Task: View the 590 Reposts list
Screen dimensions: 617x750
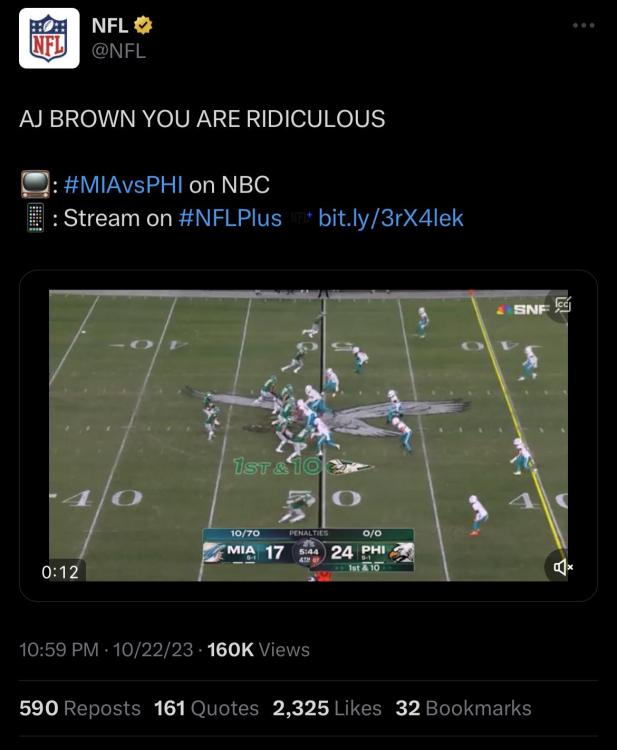Action: pos(80,708)
